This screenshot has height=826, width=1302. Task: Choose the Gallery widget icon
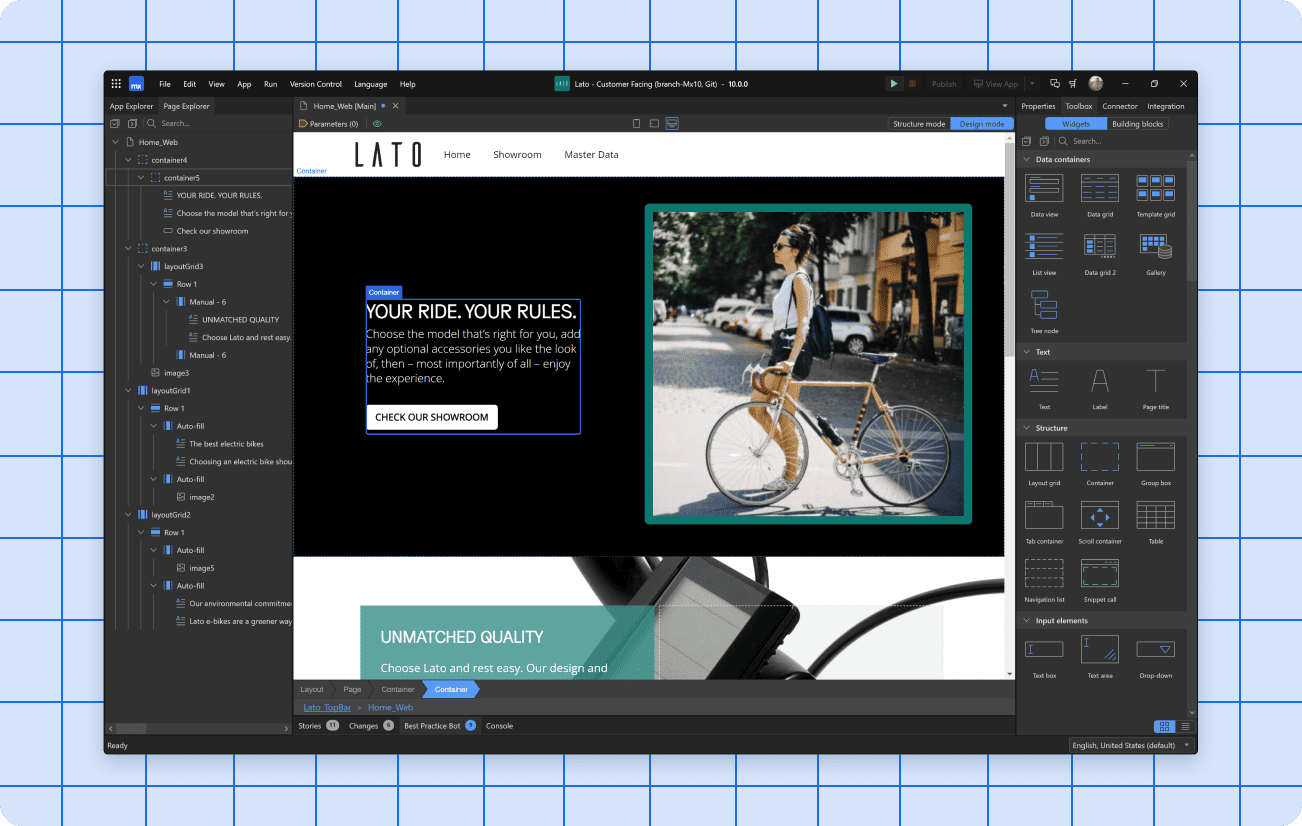click(1155, 246)
